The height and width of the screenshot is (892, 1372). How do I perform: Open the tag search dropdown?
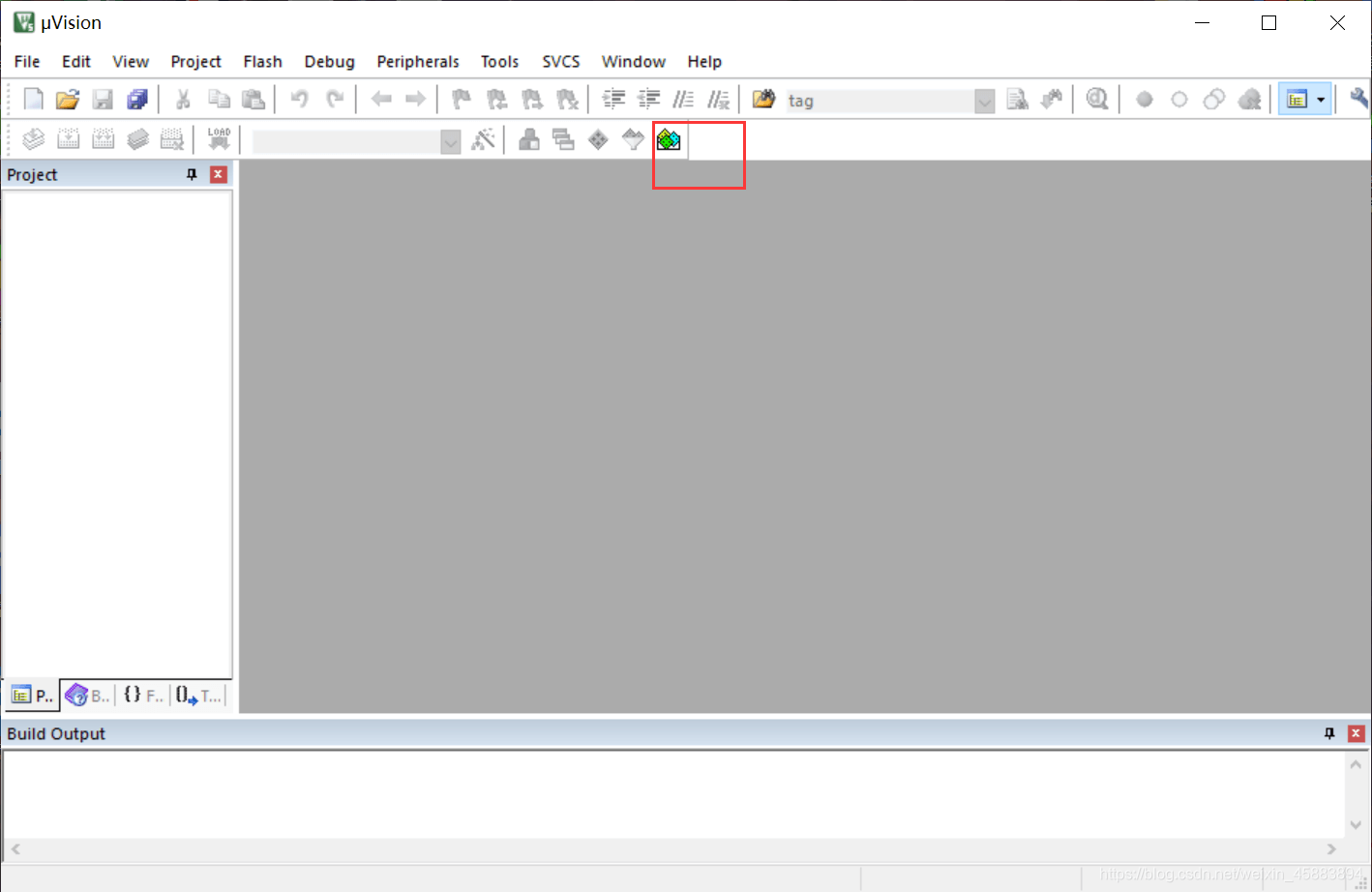(985, 101)
